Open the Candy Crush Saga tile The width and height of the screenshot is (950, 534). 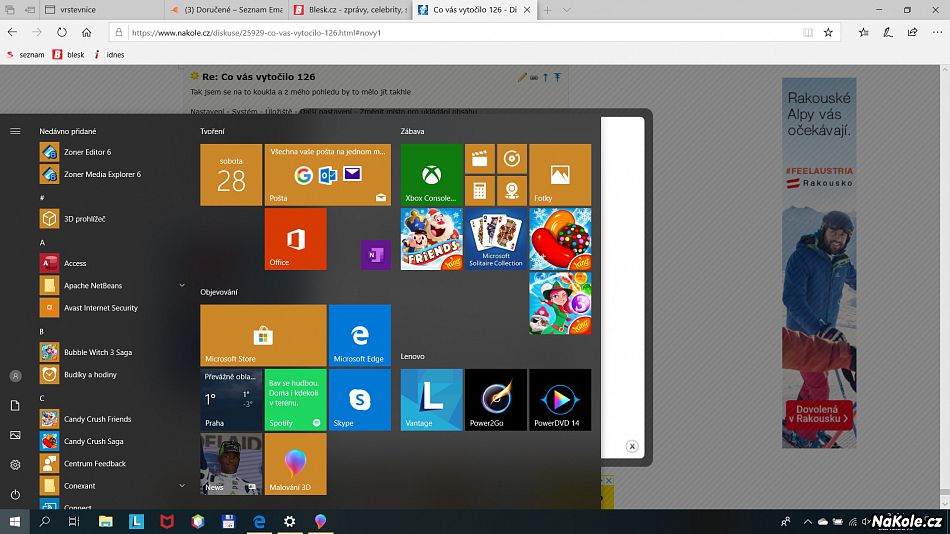[x=560, y=239]
